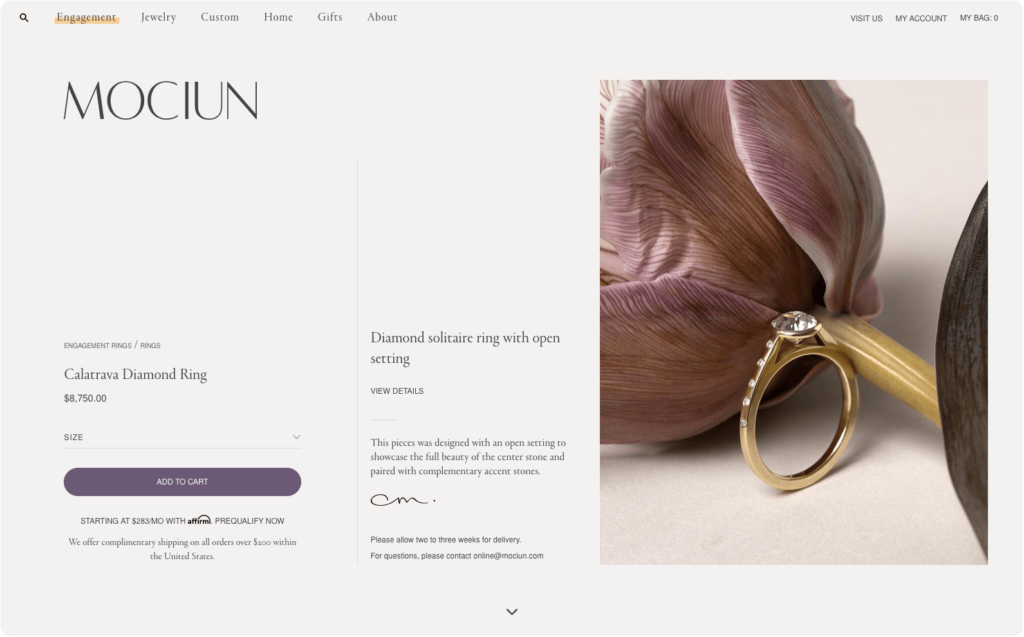
Task: Open the Custom menu
Action: (x=219, y=18)
